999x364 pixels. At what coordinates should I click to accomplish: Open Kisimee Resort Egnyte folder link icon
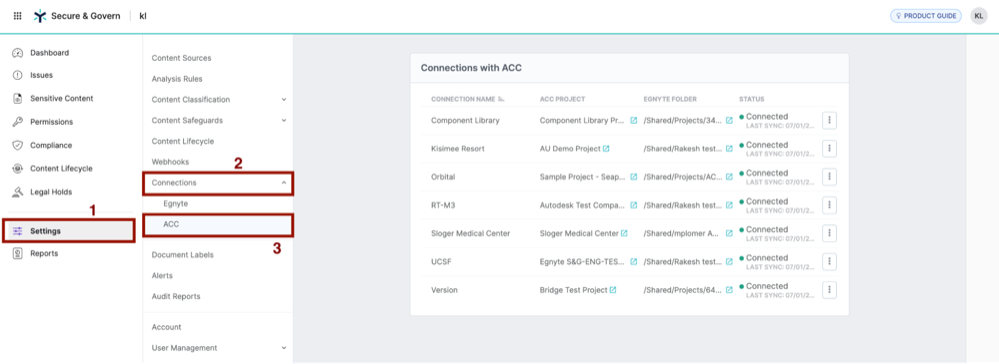pyautogui.click(x=729, y=149)
